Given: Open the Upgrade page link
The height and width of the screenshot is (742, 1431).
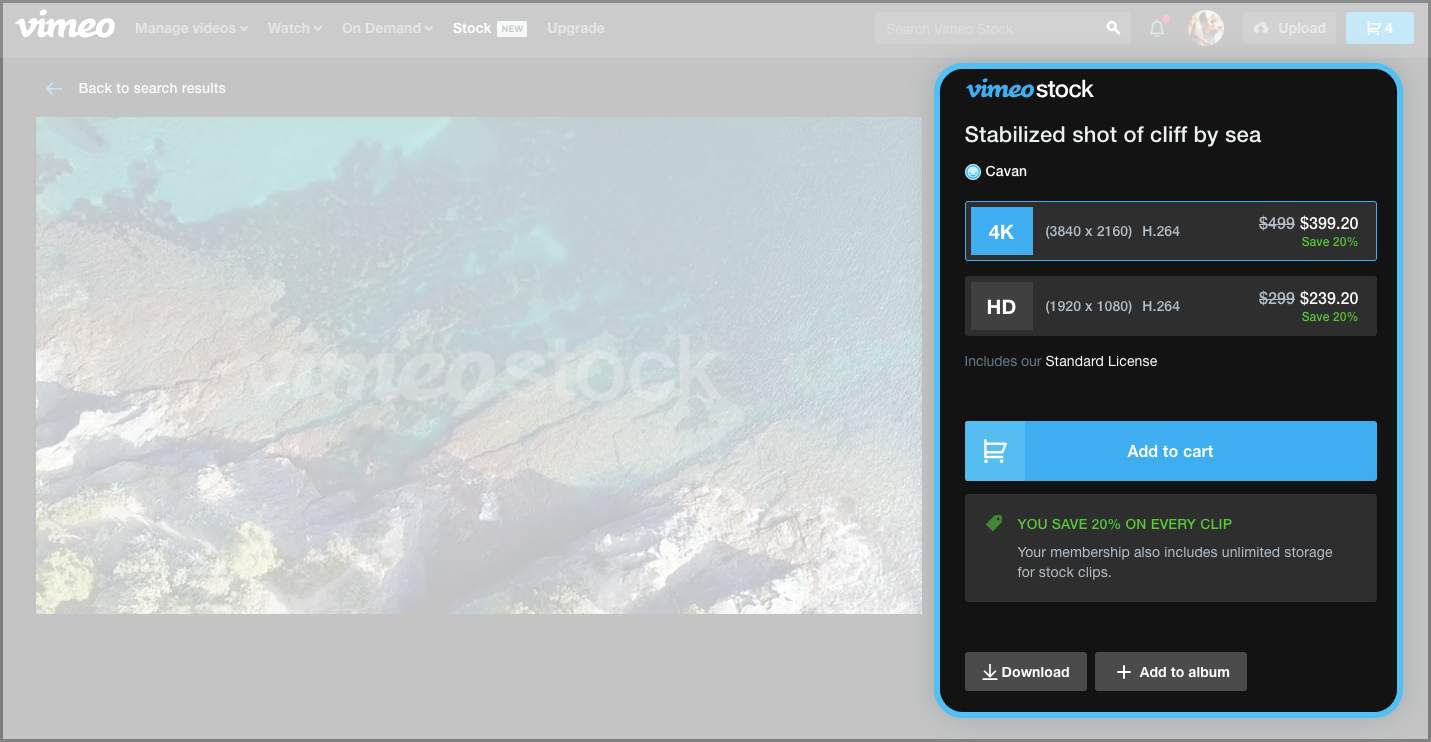Looking at the screenshot, I should 576,28.
